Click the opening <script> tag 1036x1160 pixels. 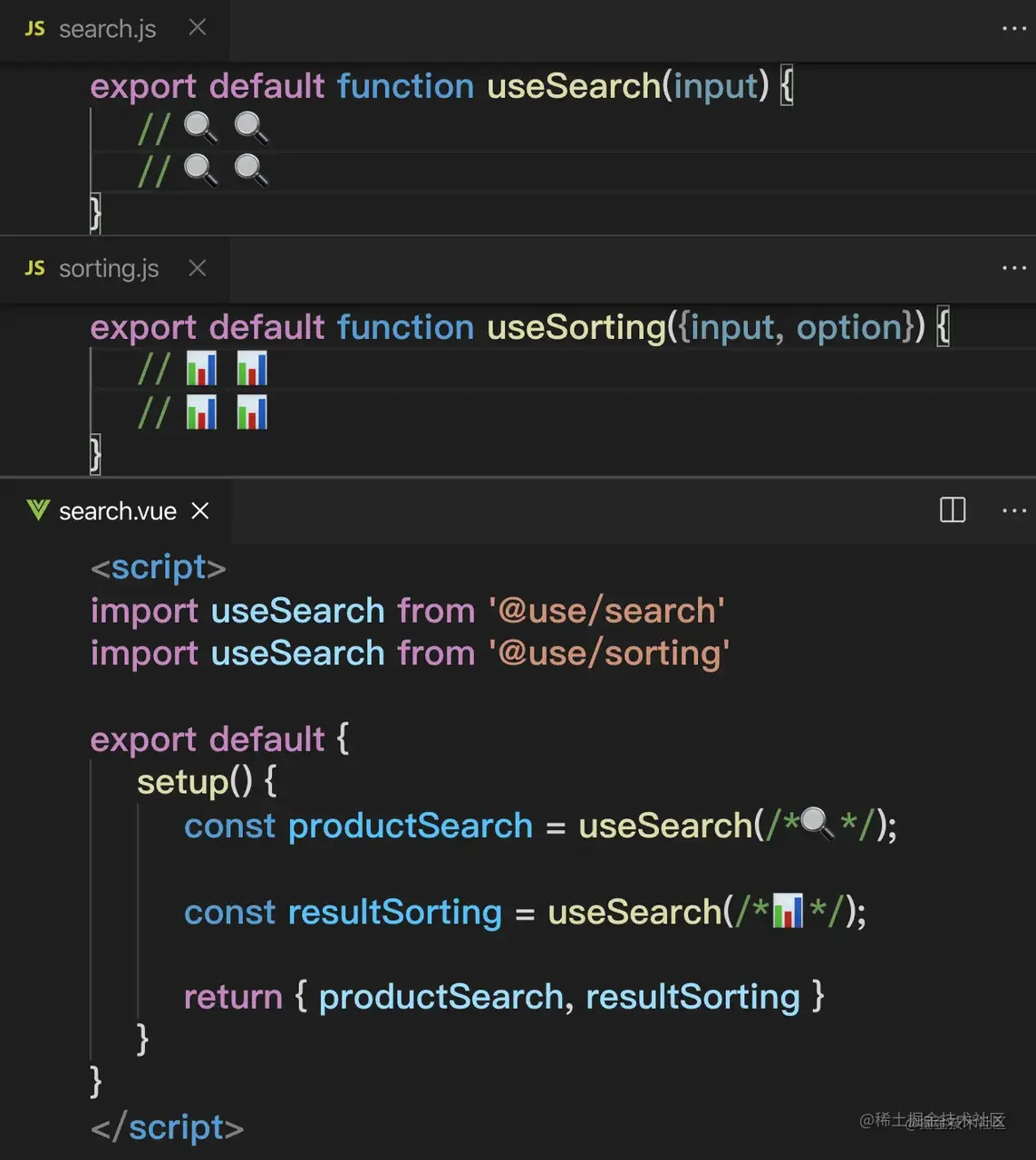pos(159,568)
